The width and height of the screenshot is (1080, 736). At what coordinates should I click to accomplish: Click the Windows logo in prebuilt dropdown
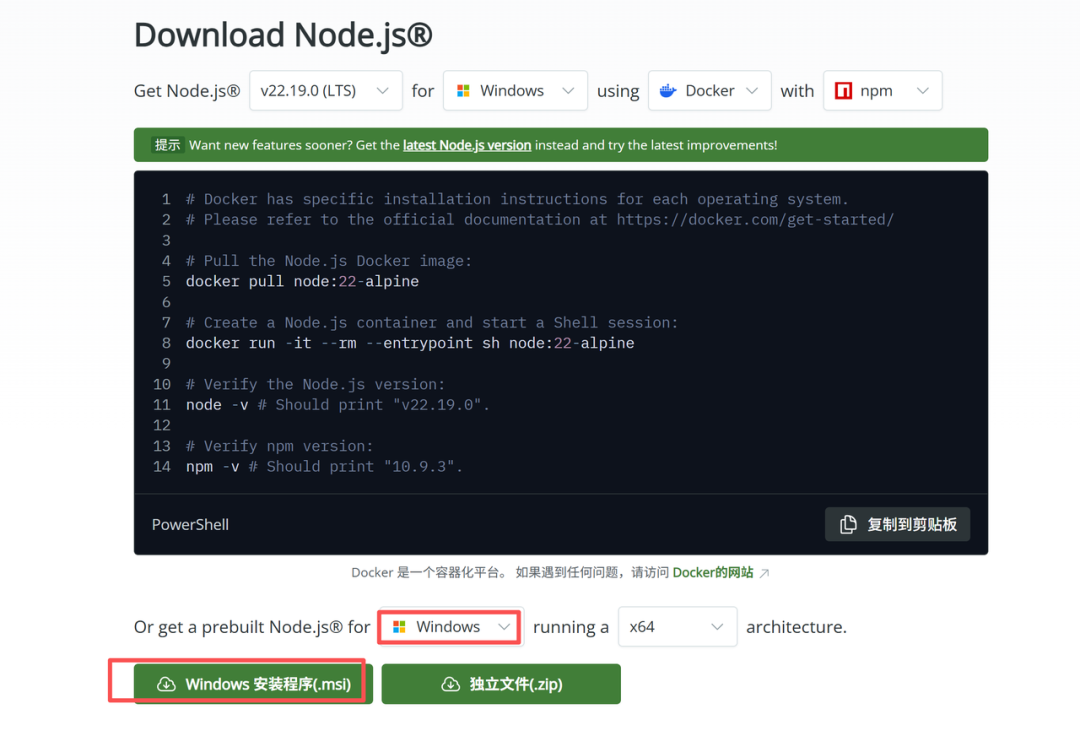pyautogui.click(x=399, y=627)
